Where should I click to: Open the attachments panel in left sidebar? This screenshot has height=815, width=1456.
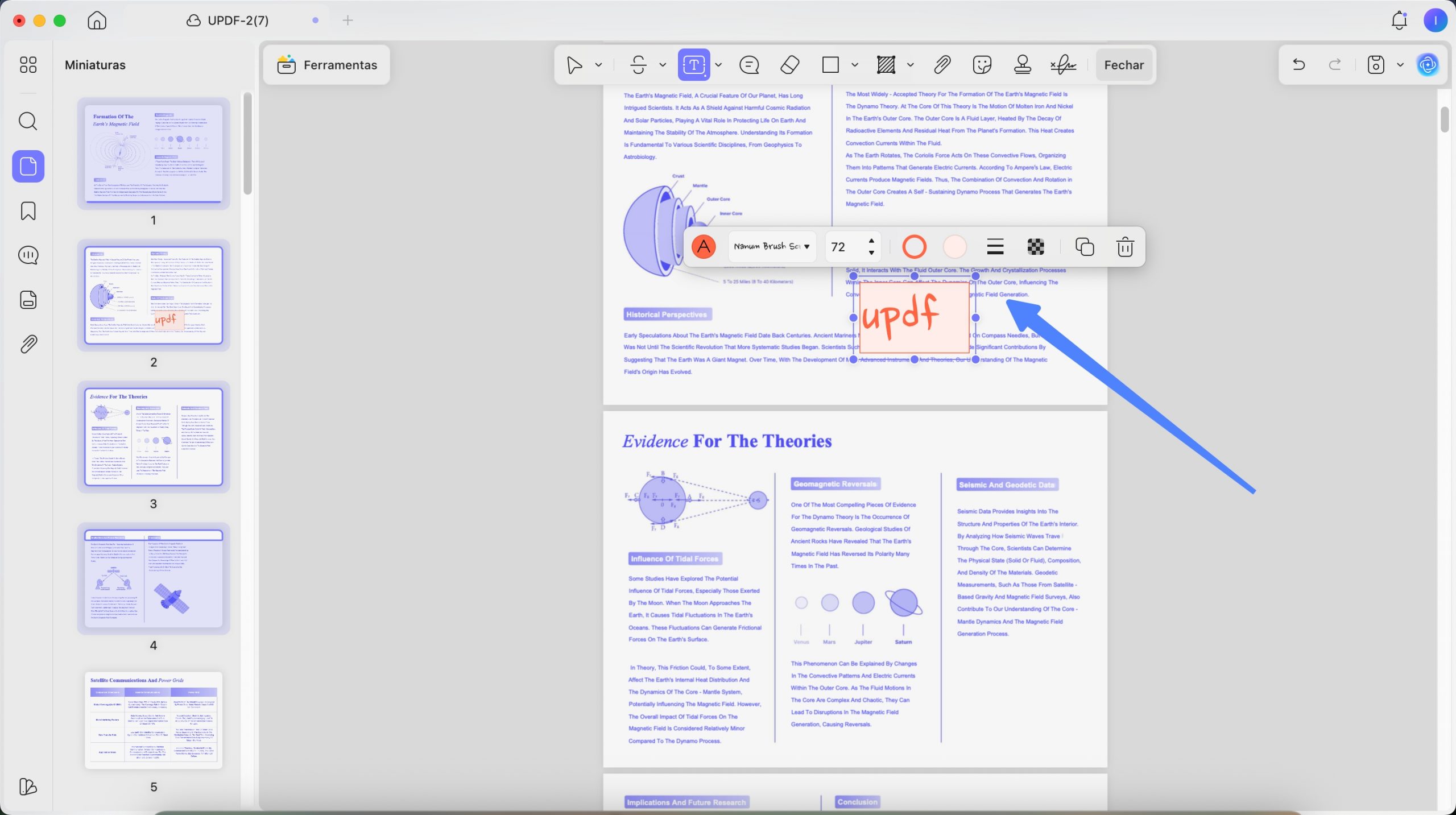tap(28, 344)
